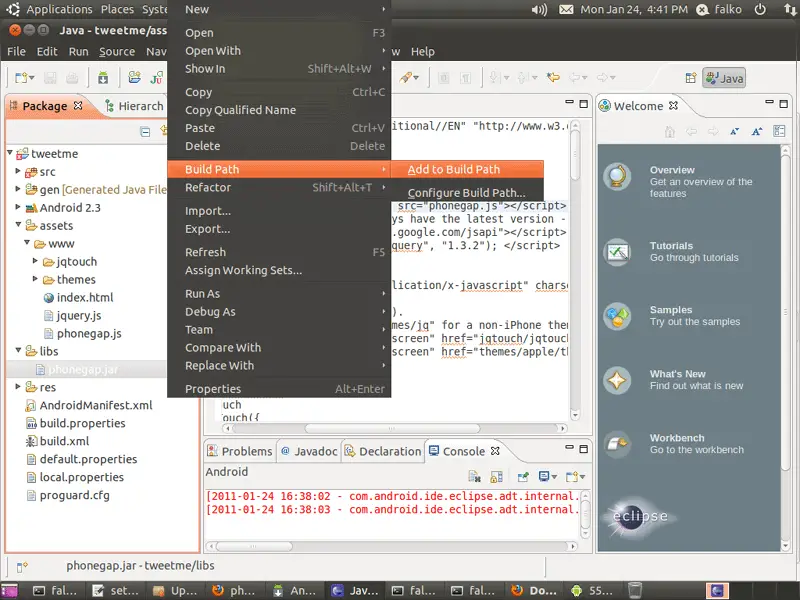Expand the Android 2.3 library node
The height and width of the screenshot is (600, 800).
click(18, 207)
